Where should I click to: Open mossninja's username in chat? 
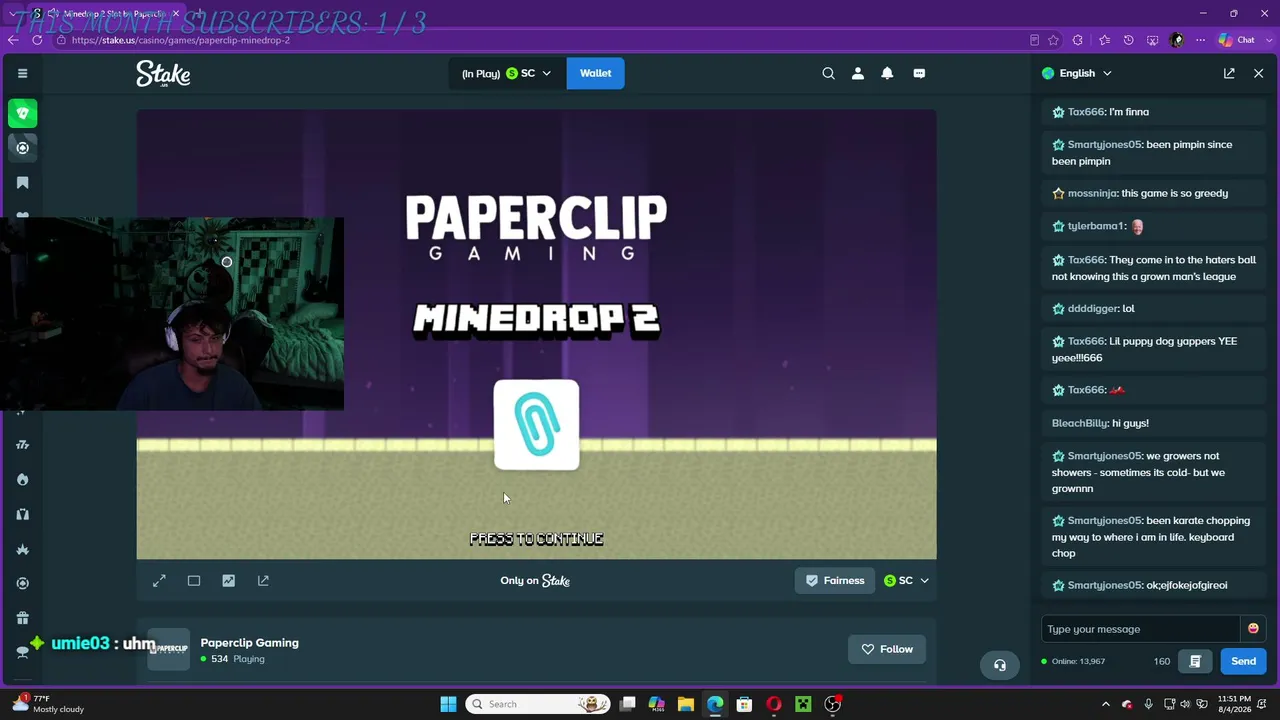(x=1092, y=193)
